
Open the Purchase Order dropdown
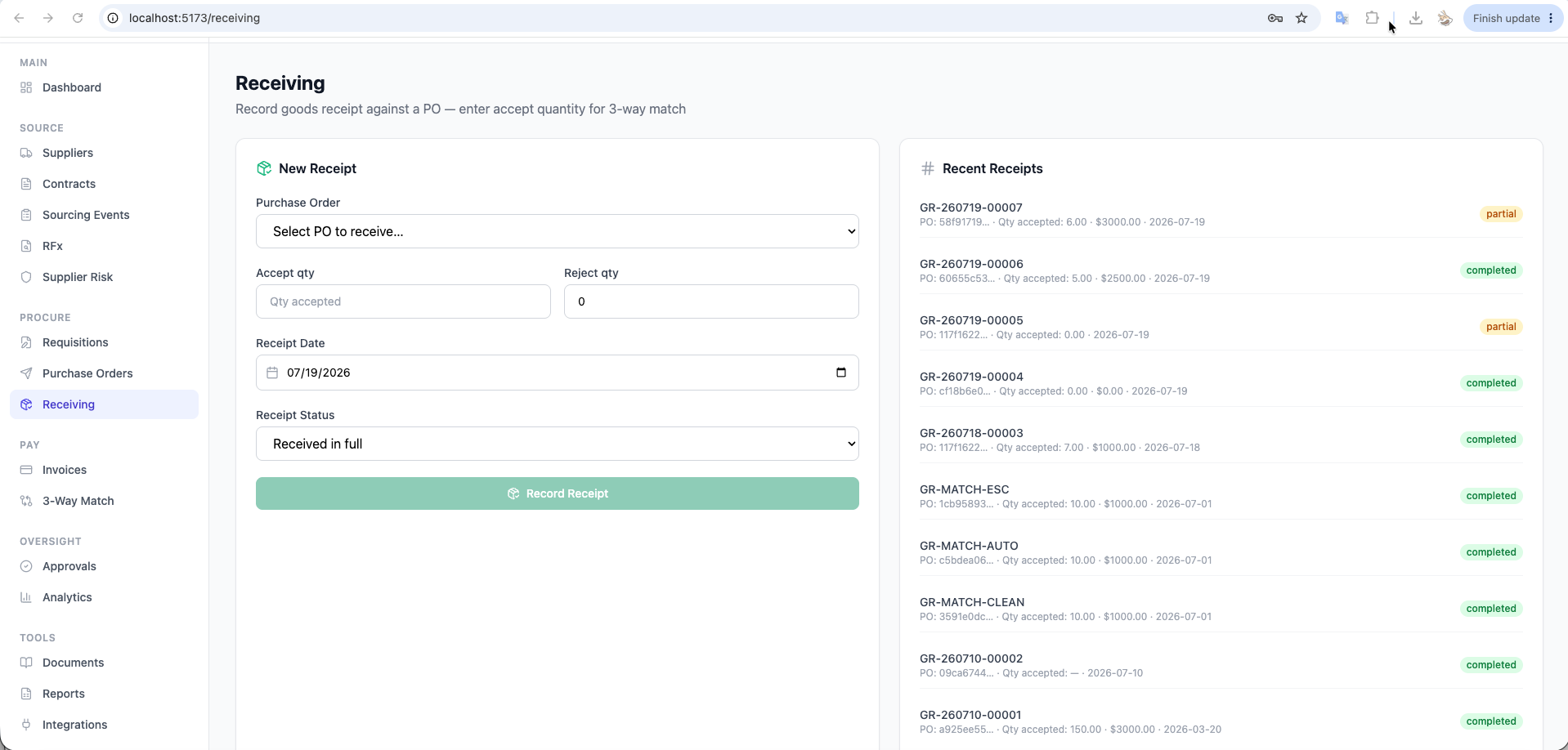click(x=558, y=231)
